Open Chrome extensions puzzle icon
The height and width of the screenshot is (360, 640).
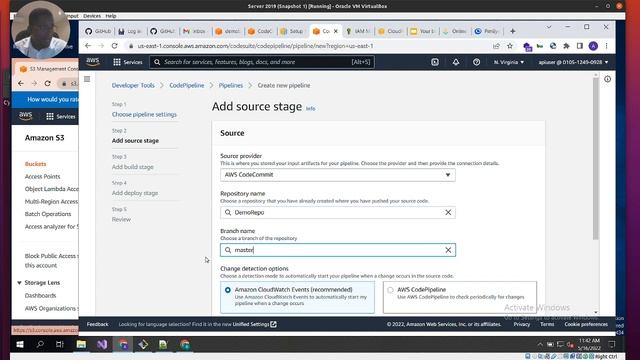click(566, 46)
